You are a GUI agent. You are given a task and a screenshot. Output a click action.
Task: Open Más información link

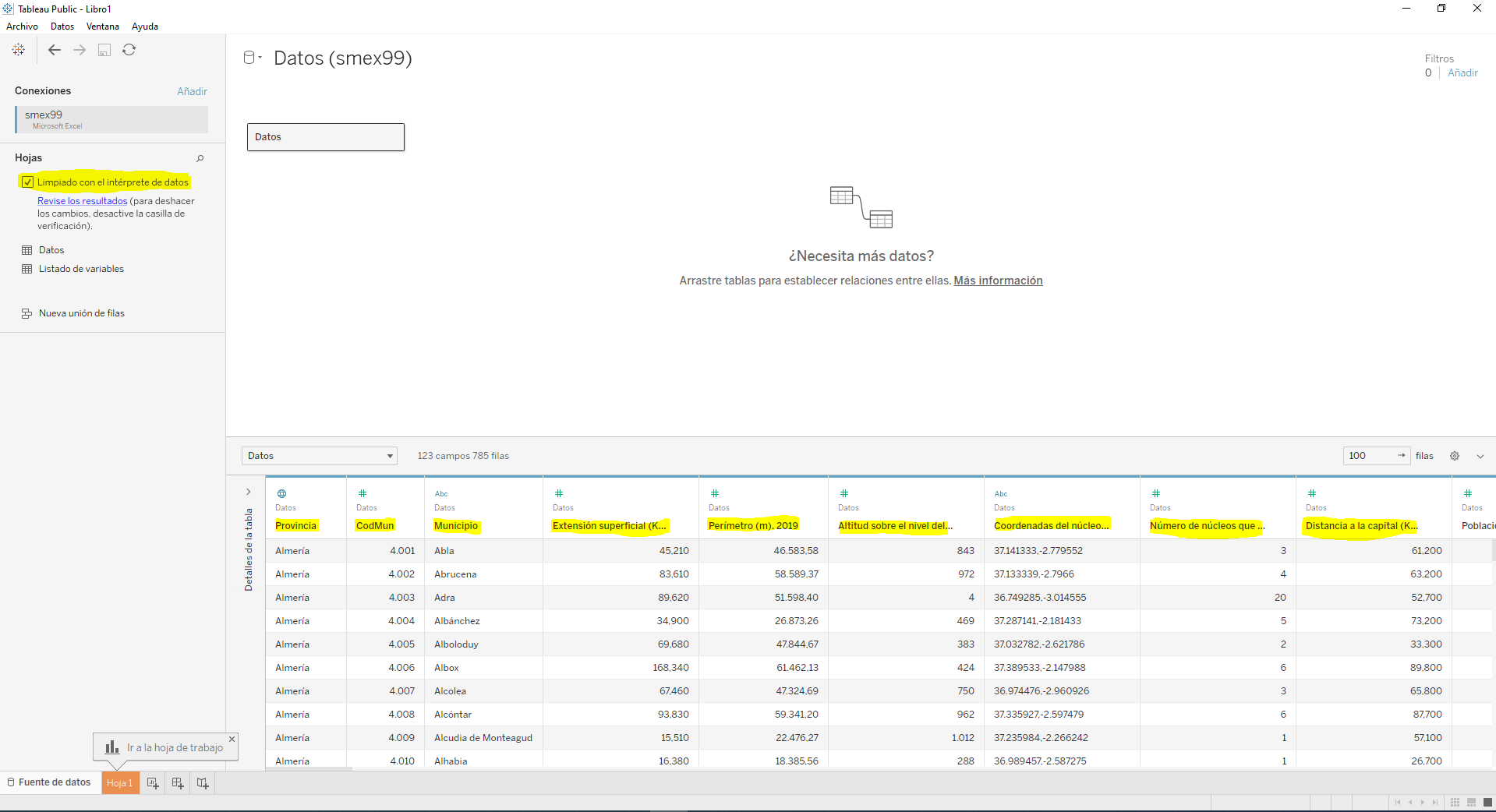click(x=998, y=281)
